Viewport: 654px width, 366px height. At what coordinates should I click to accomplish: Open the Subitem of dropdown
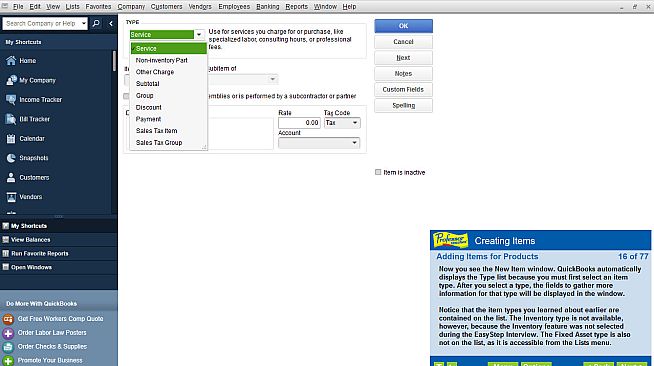[272, 79]
